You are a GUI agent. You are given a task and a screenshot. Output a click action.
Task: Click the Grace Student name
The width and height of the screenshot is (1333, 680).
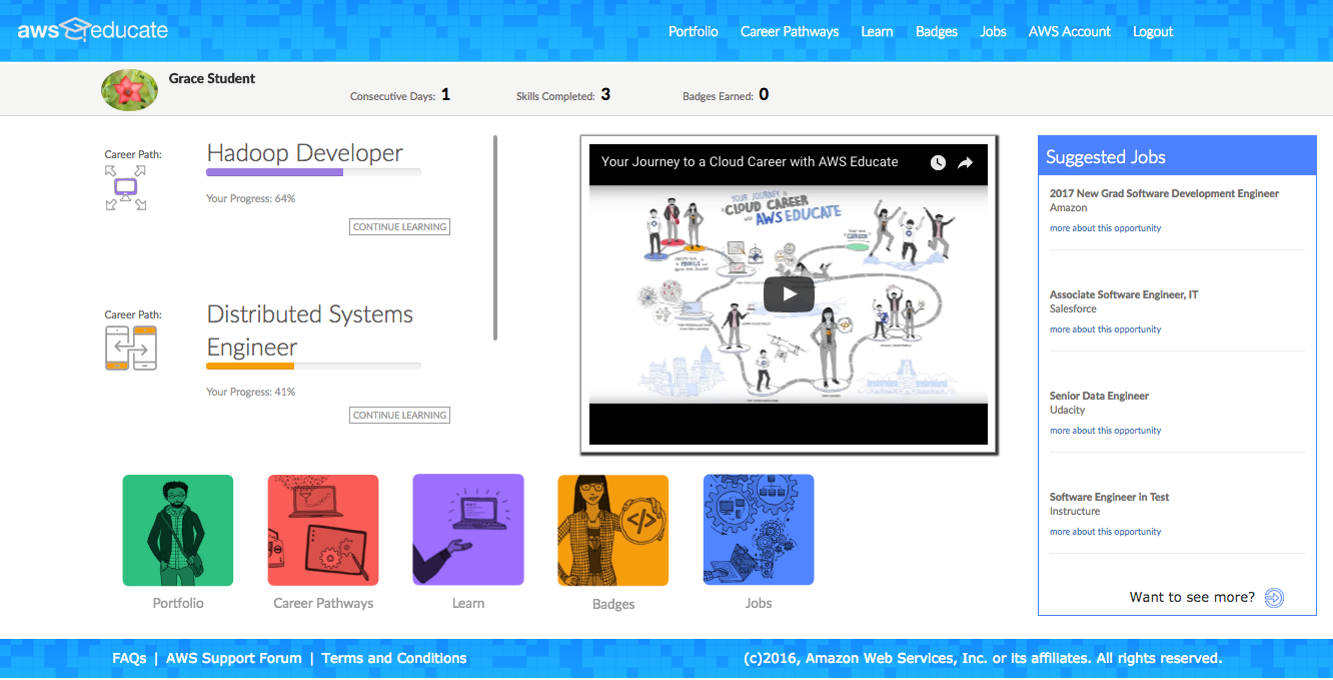click(212, 78)
